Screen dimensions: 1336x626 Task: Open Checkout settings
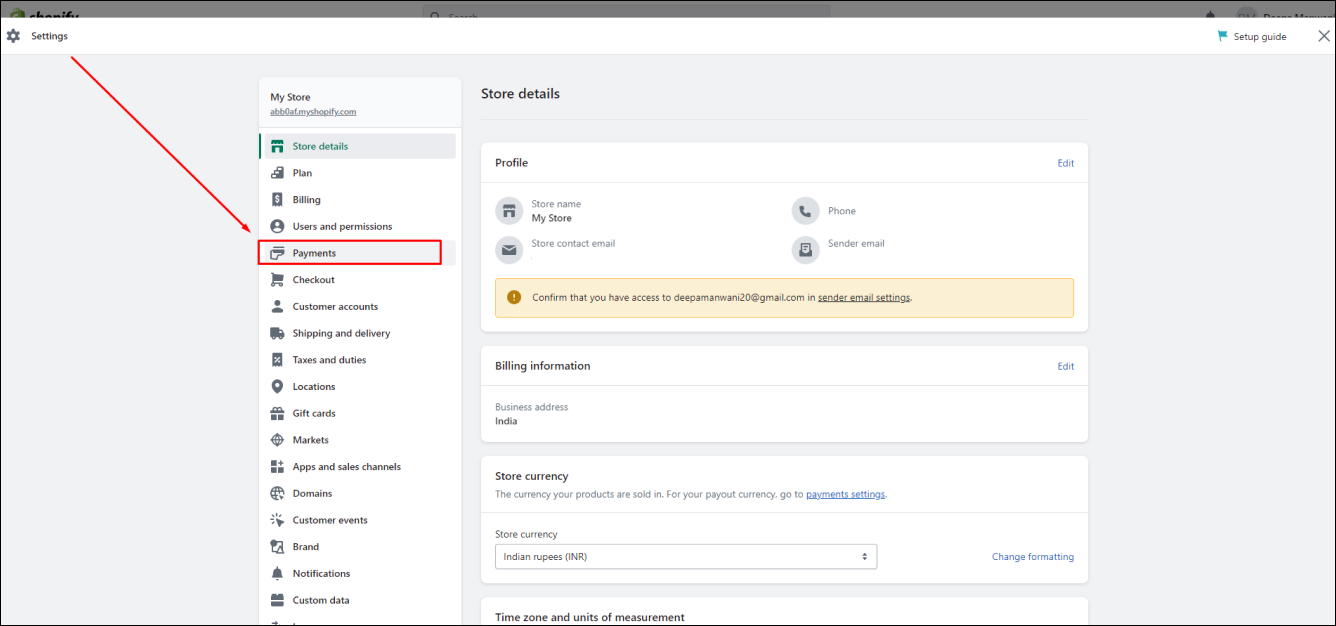coord(358,280)
